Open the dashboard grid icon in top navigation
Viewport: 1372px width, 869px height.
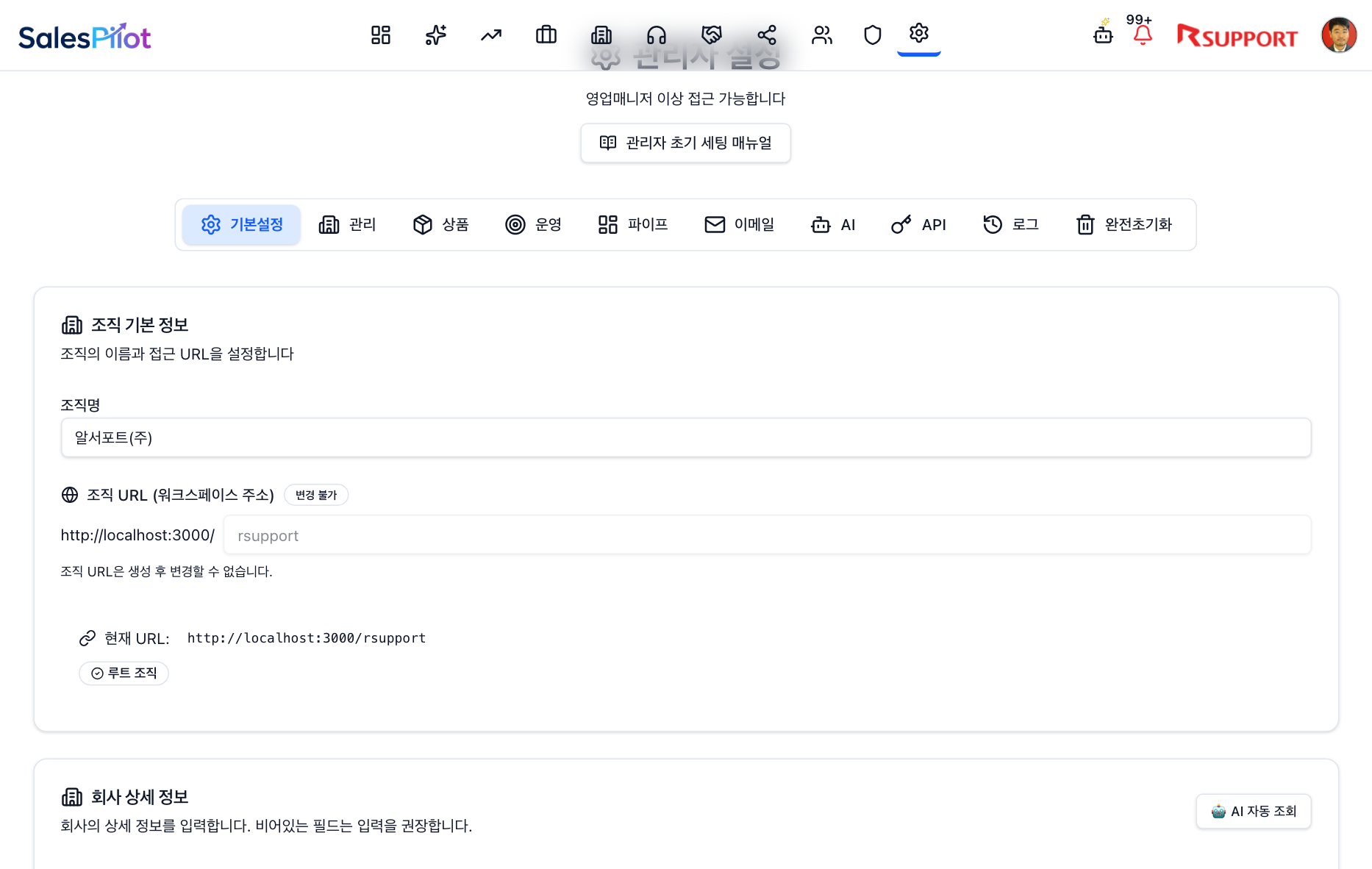(x=381, y=35)
